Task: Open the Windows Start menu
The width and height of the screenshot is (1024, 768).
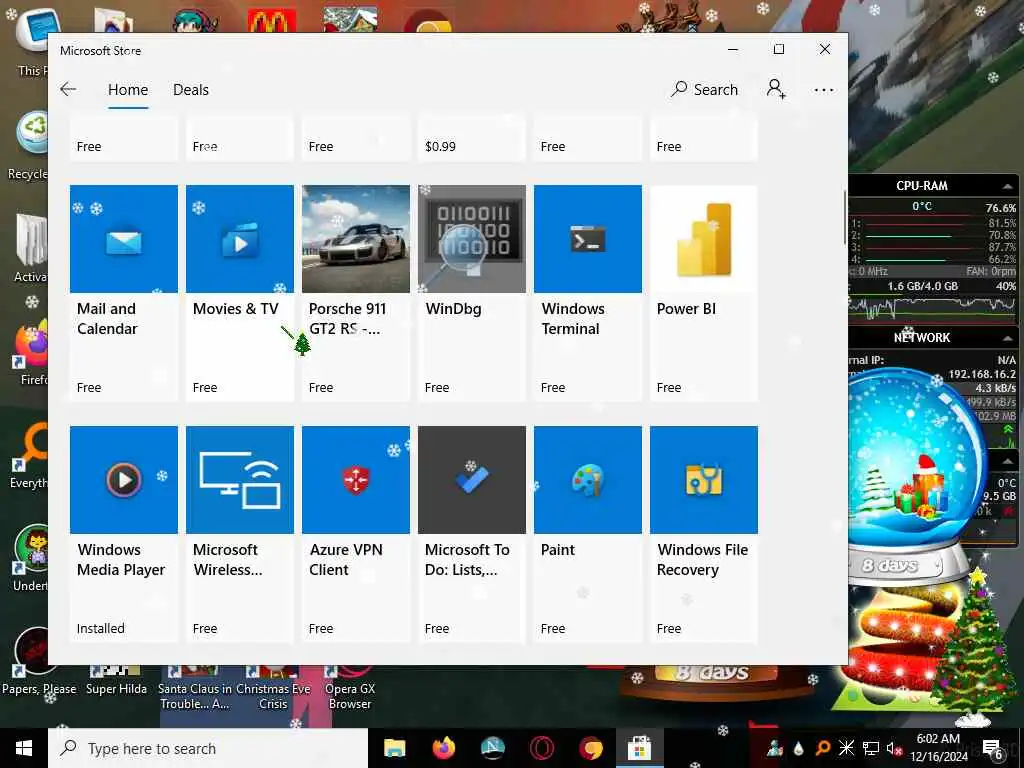Action: click(x=24, y=748)
